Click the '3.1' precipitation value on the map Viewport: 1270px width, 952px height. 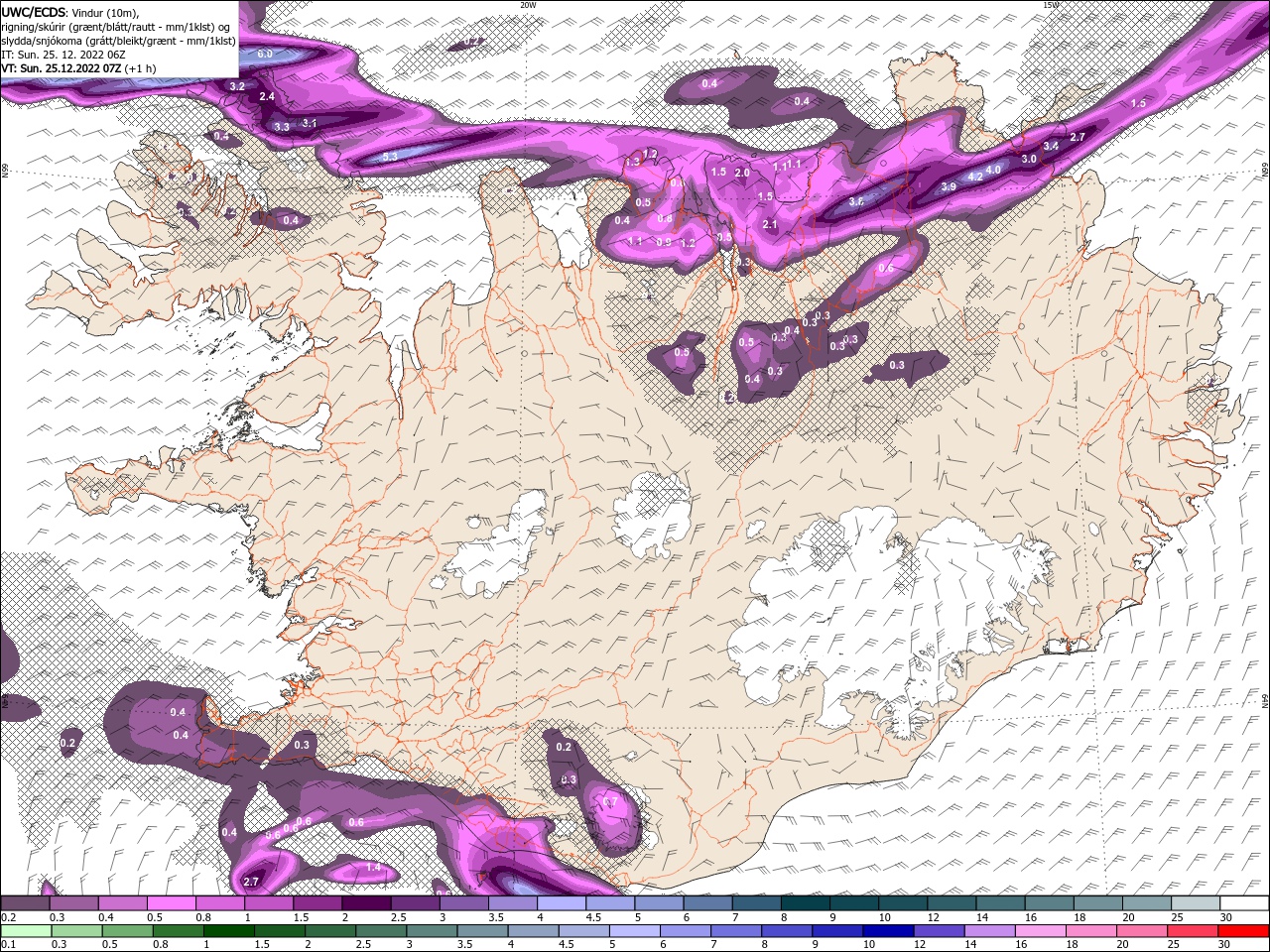[309, 123]
